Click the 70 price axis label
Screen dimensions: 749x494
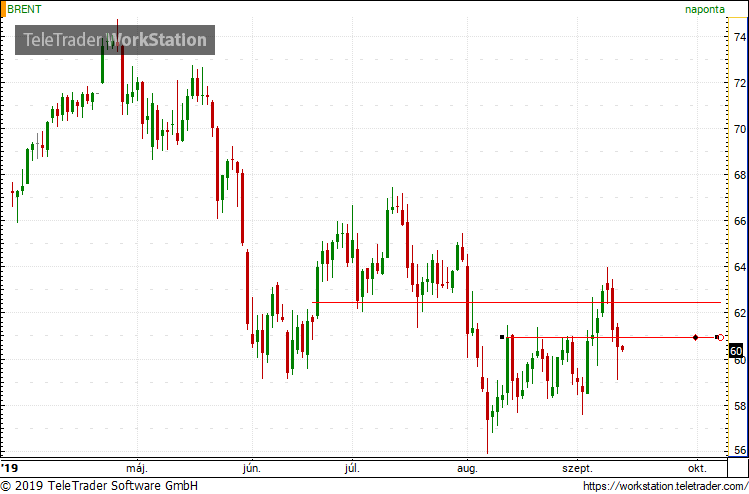tap(740, 129)
